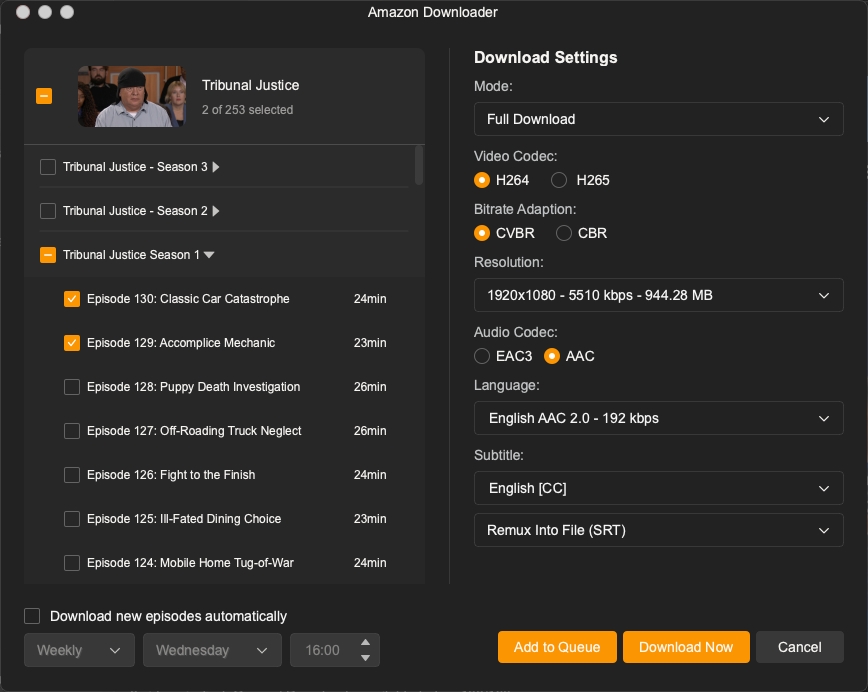Screen dimensions: 868x692
Task: Click the Download Settings heading
Action: click(x=545, y=58)
